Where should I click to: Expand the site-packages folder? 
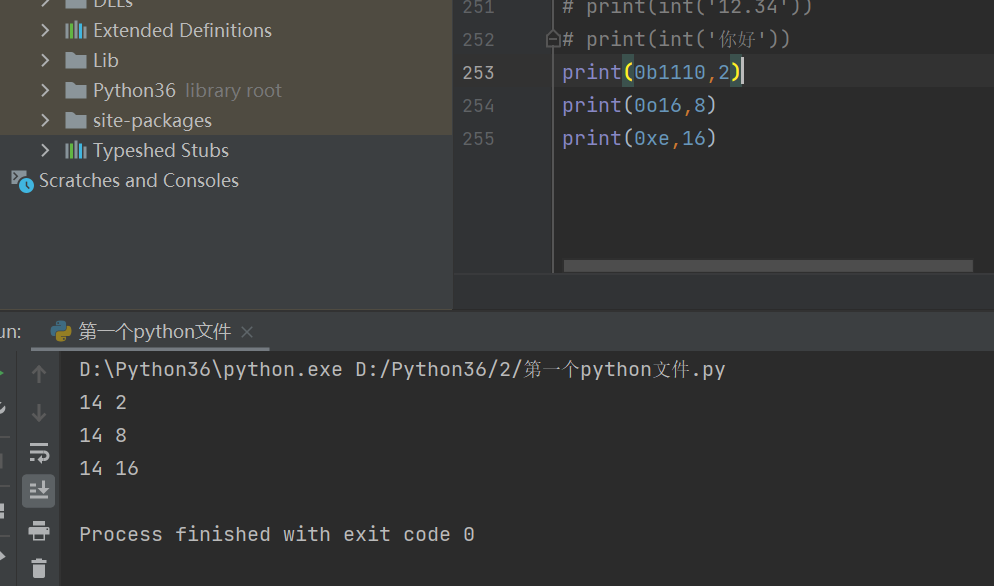click(x=45, y=120)
